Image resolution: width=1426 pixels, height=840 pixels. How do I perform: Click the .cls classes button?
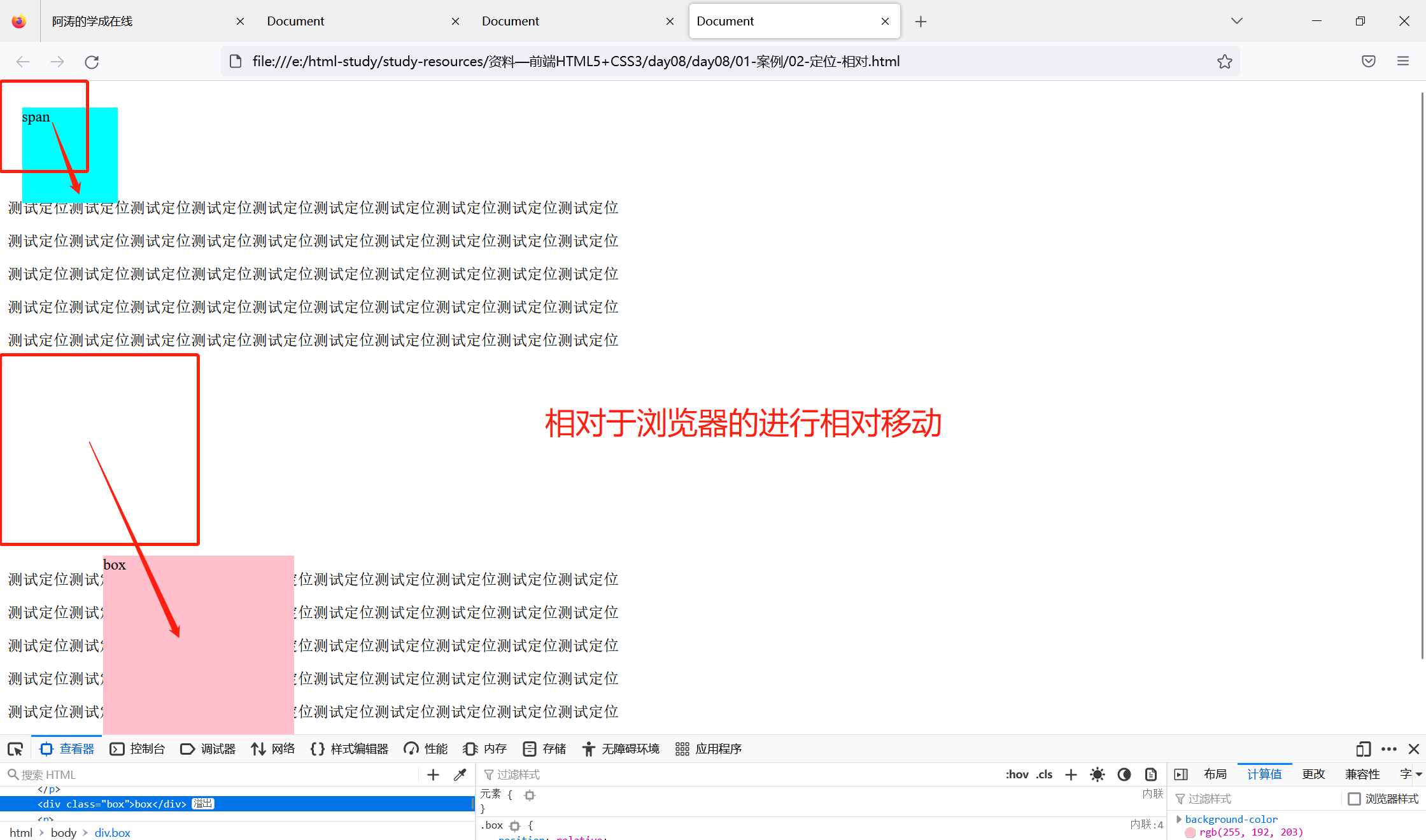coord(1044,774)
